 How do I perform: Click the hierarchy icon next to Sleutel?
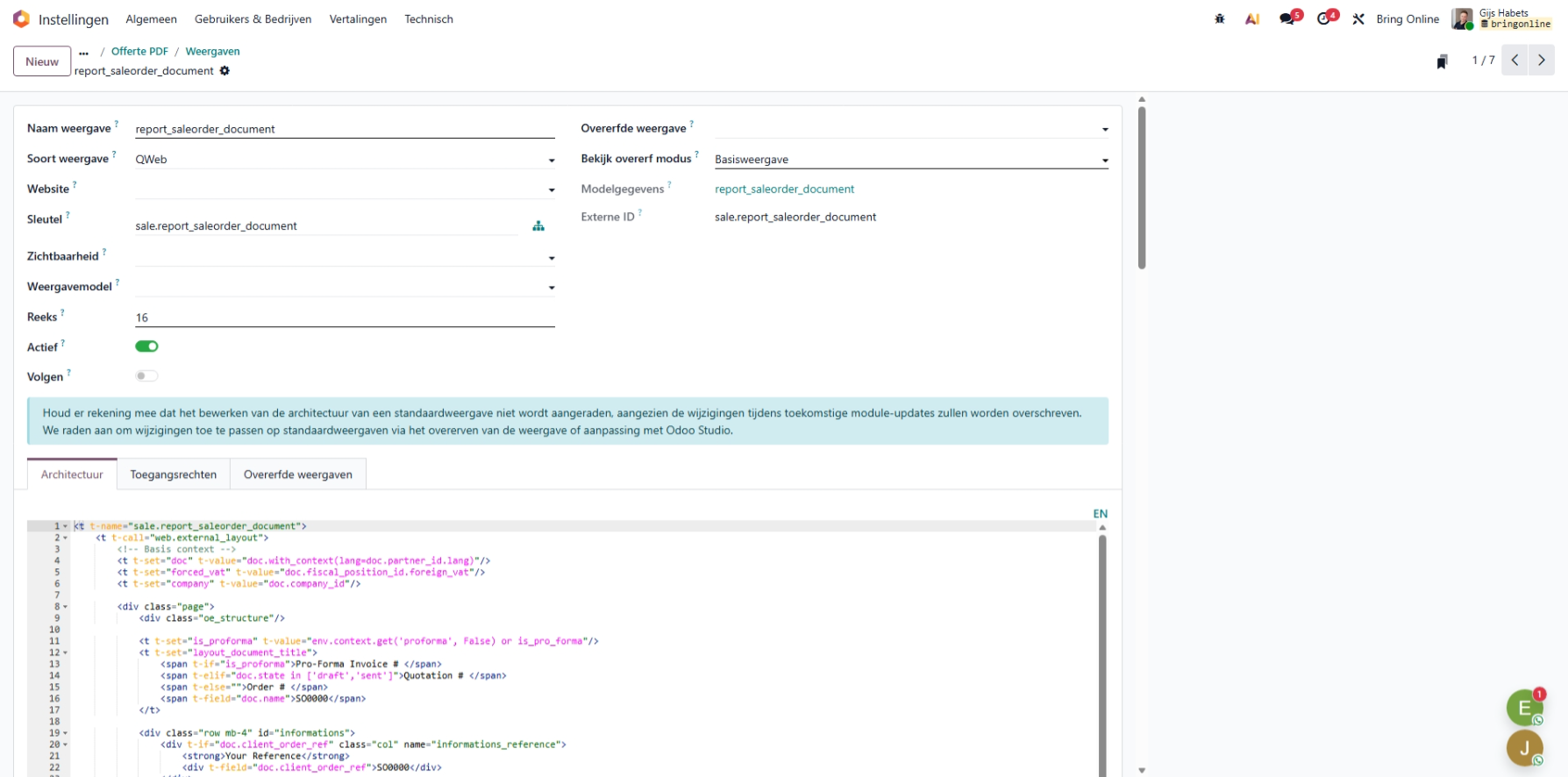[x=538, y=226]
